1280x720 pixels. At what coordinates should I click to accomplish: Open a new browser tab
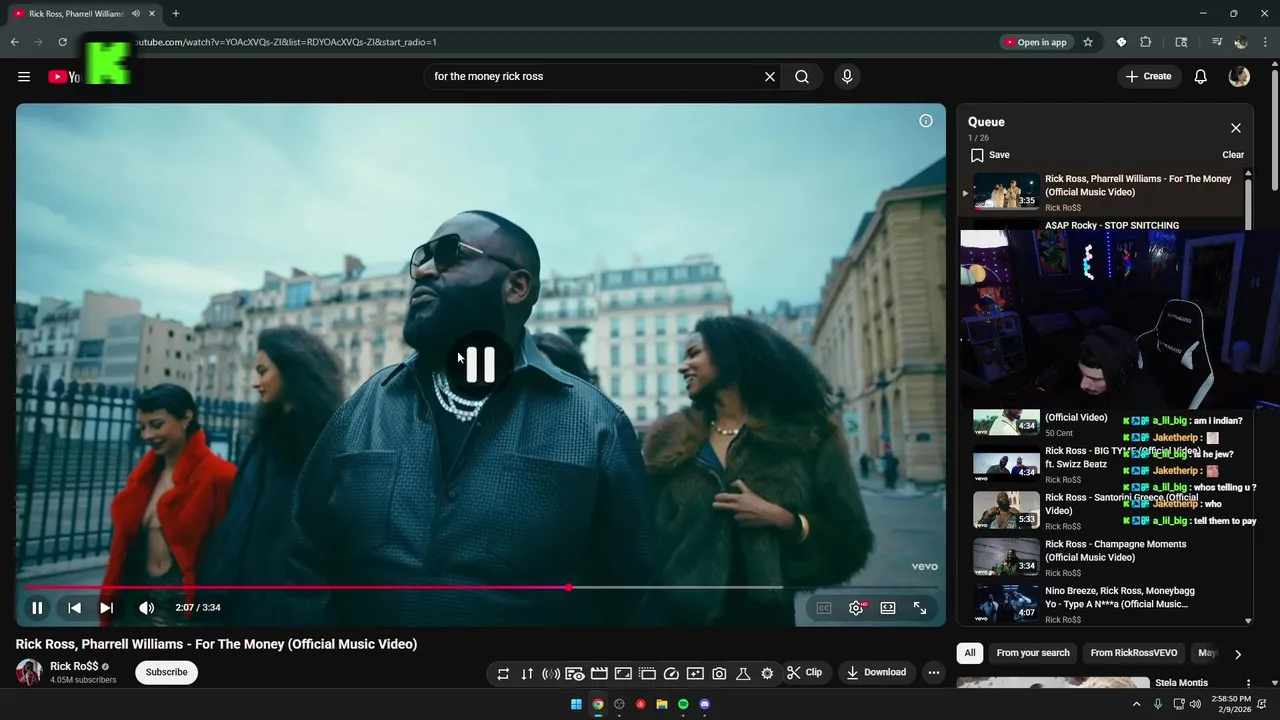176,14
